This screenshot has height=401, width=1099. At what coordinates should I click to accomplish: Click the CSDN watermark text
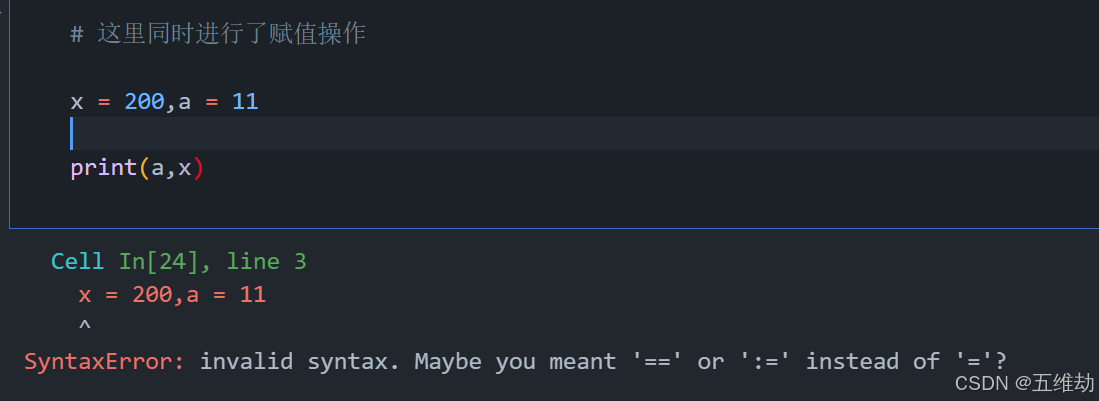pos(981,383)
